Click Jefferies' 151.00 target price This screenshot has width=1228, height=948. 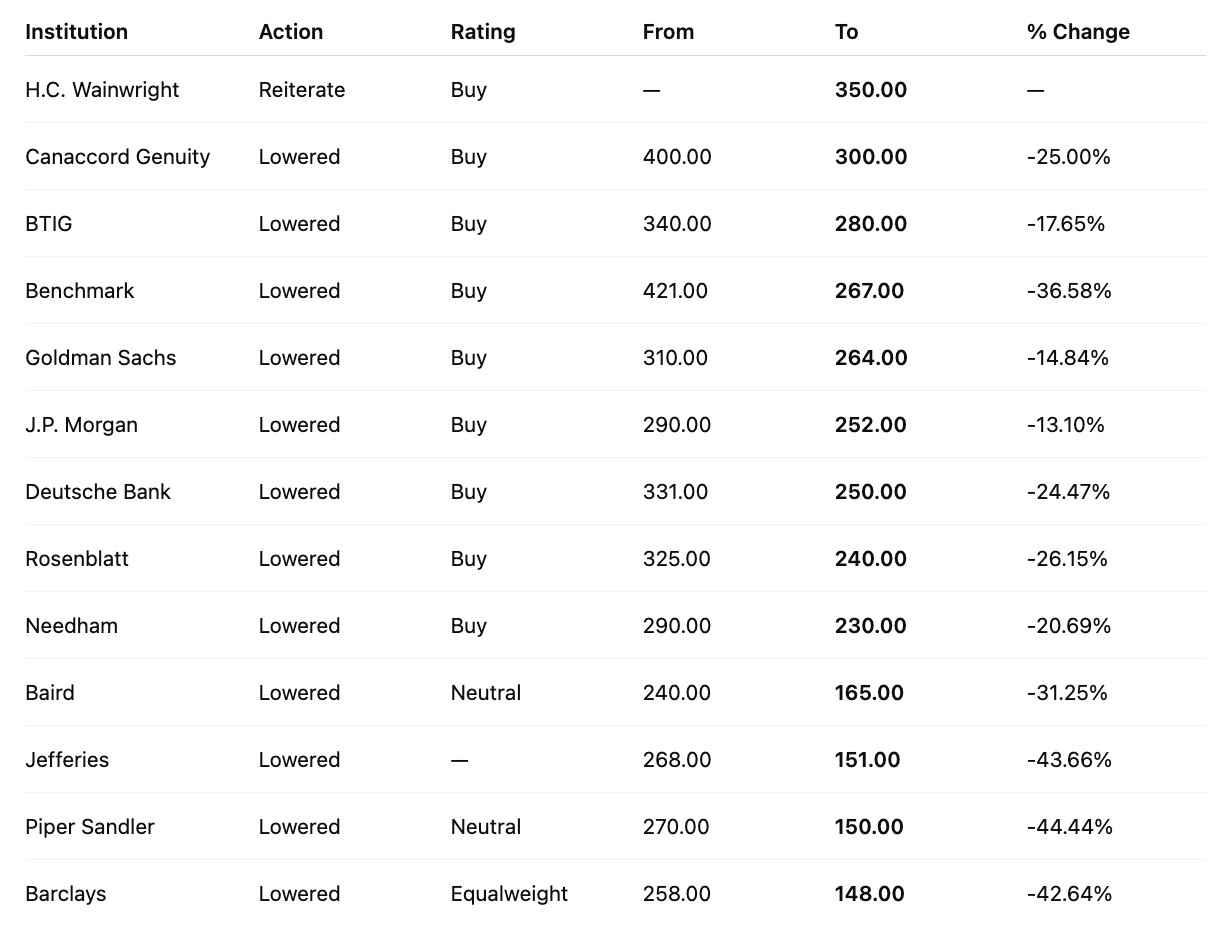(x=867, y=760)
